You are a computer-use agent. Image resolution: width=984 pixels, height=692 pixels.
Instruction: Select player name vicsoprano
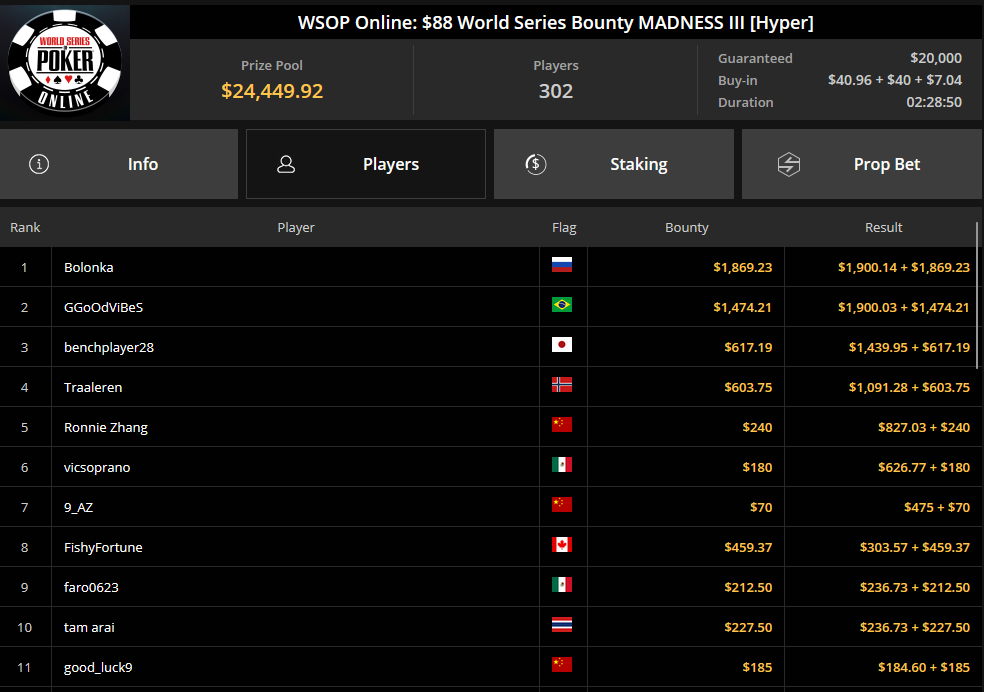(x=97, y=467)
